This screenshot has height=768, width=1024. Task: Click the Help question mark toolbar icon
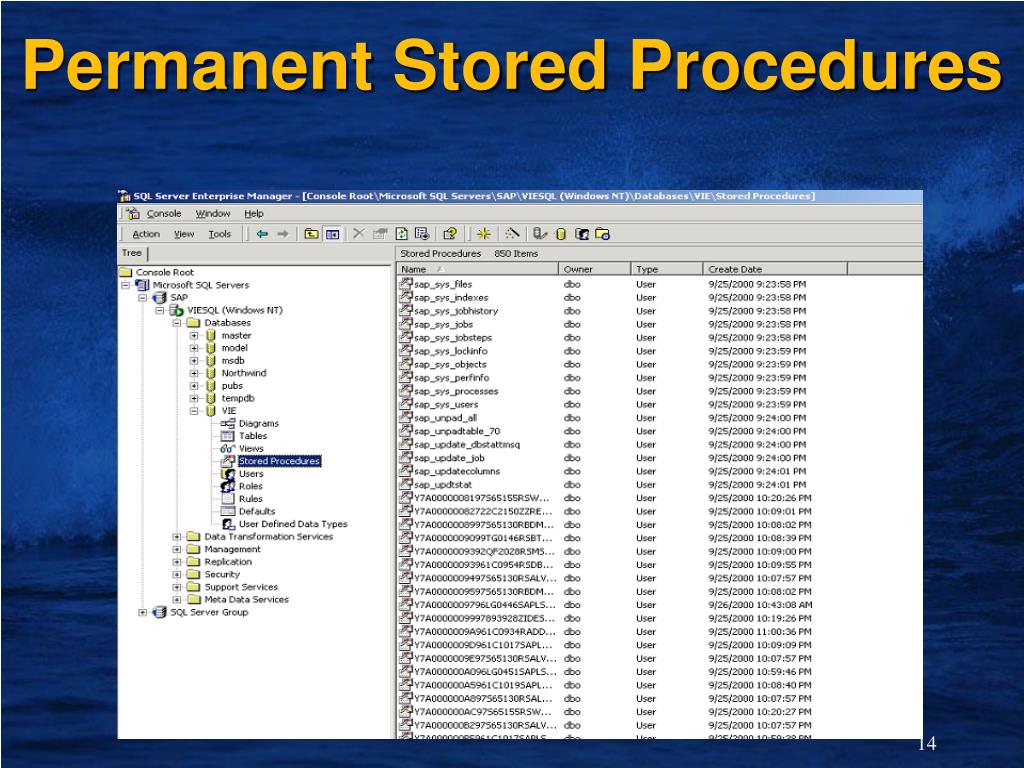450,234
